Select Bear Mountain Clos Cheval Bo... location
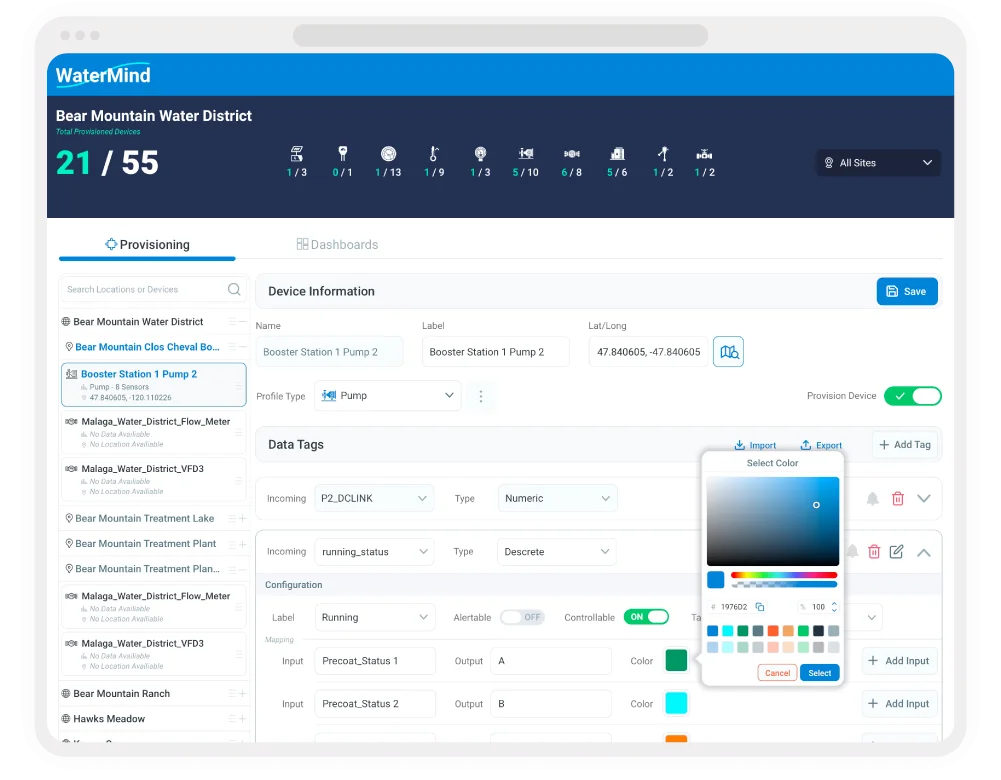 (147, 347)
